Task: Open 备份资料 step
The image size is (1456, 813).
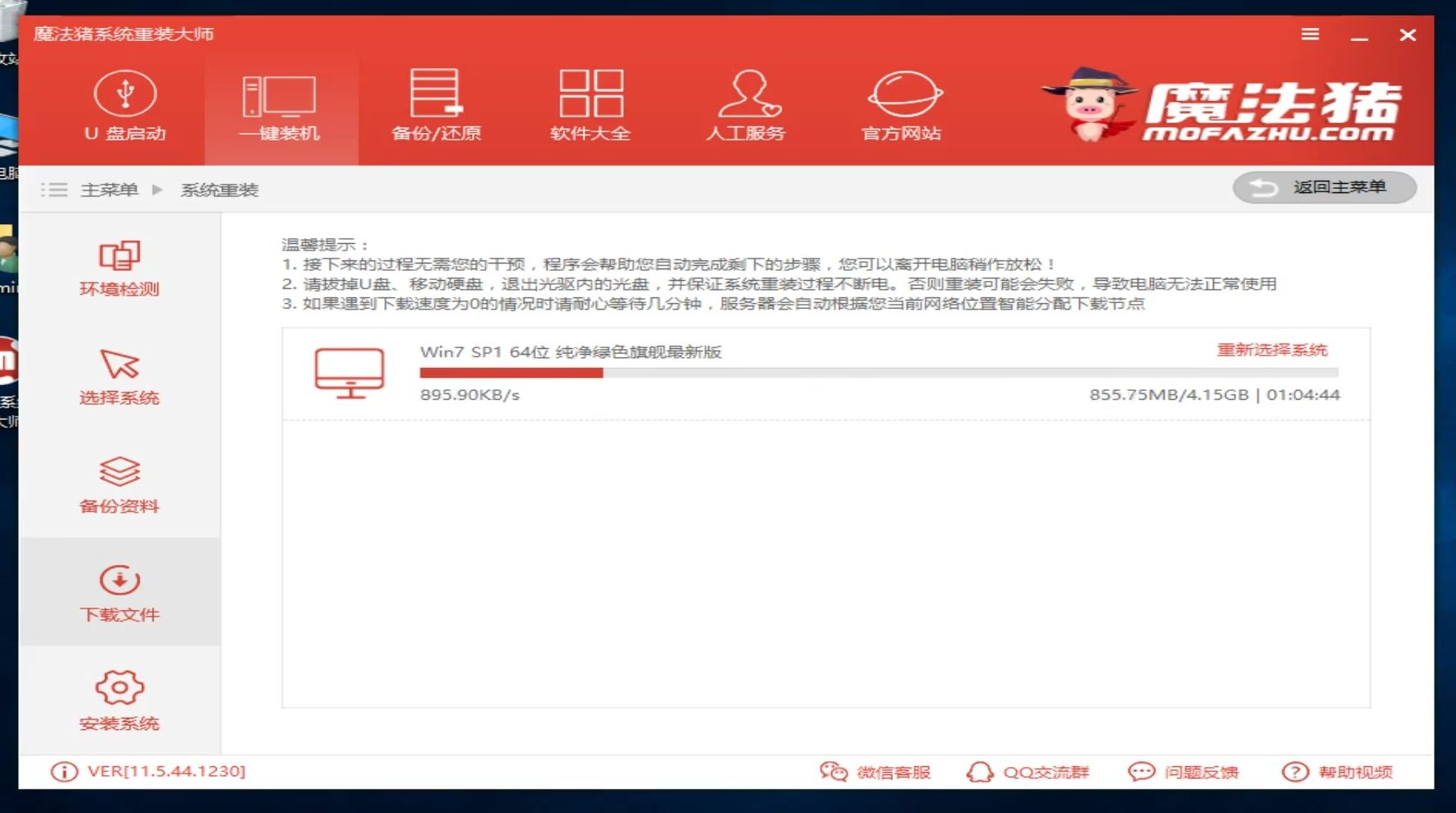Action: click(x=120, y=485)
